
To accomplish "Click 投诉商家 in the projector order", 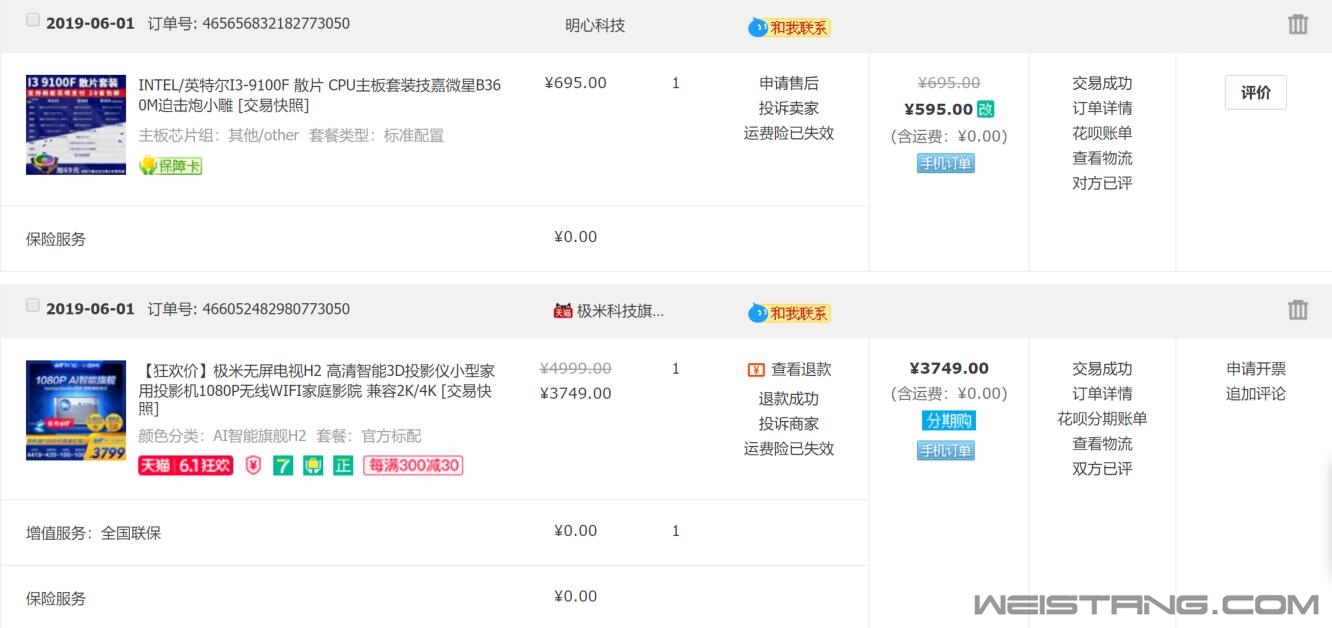I will [789, 424].
